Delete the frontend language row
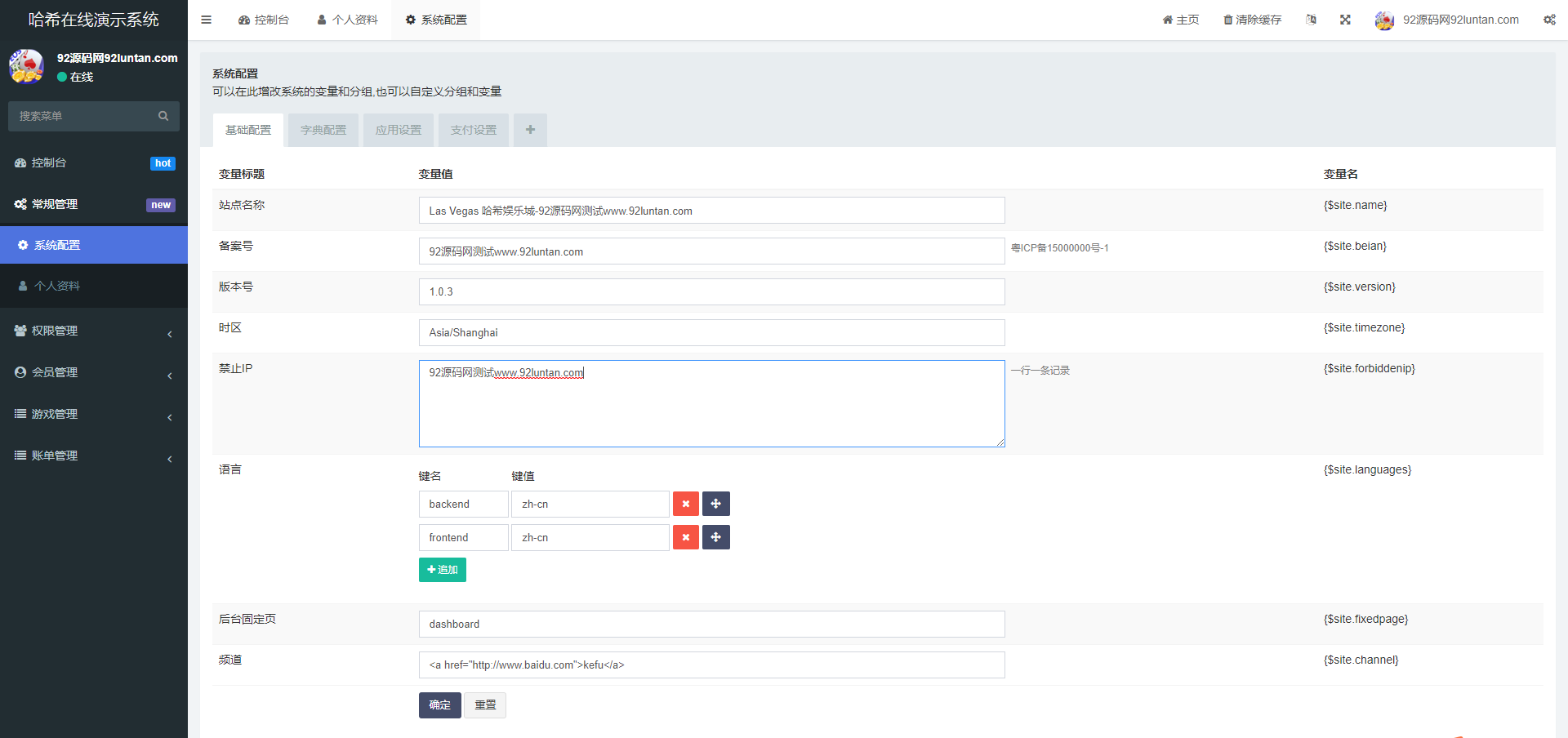 (x=685, y=537)
